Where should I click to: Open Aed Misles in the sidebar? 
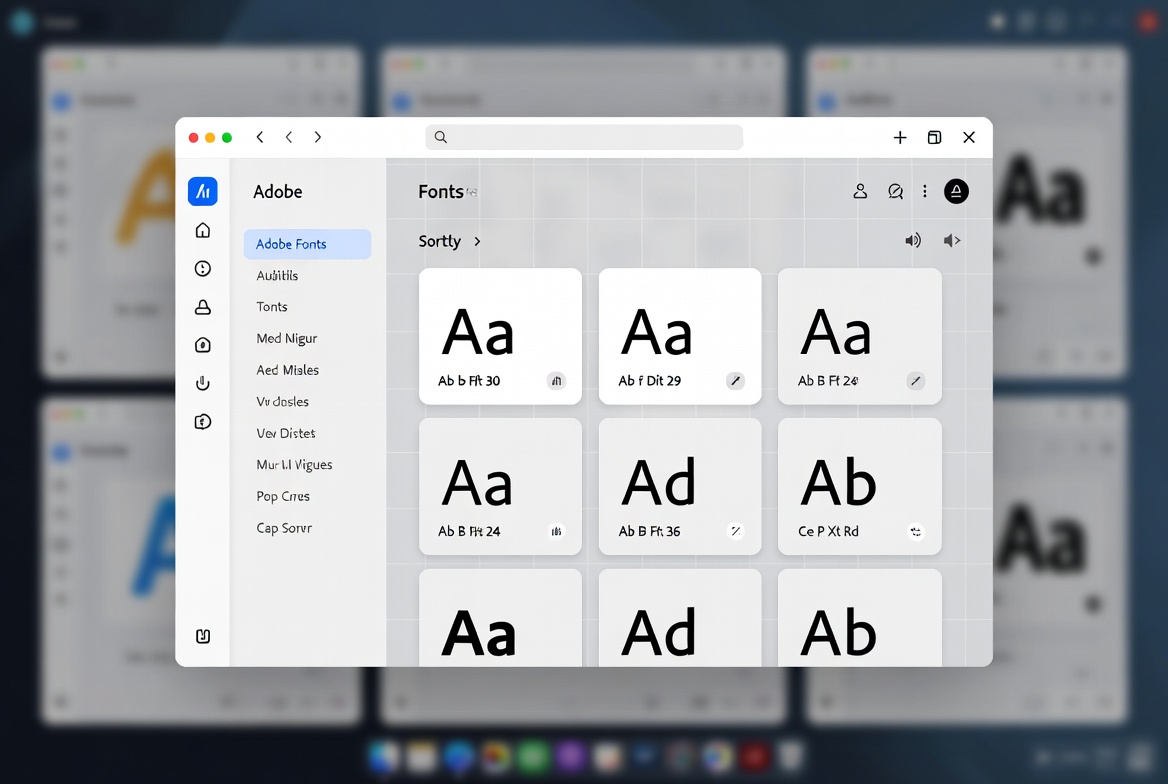(x=288, y=370)
